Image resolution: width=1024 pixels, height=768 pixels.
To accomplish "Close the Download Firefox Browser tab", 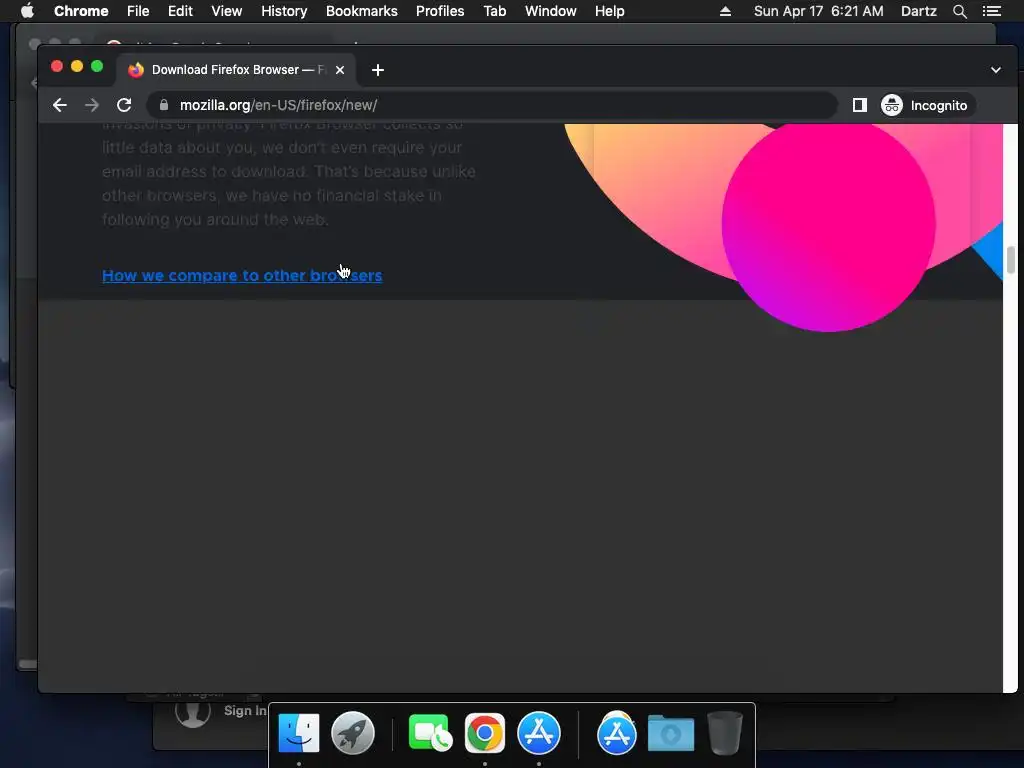I will (340, 70).
